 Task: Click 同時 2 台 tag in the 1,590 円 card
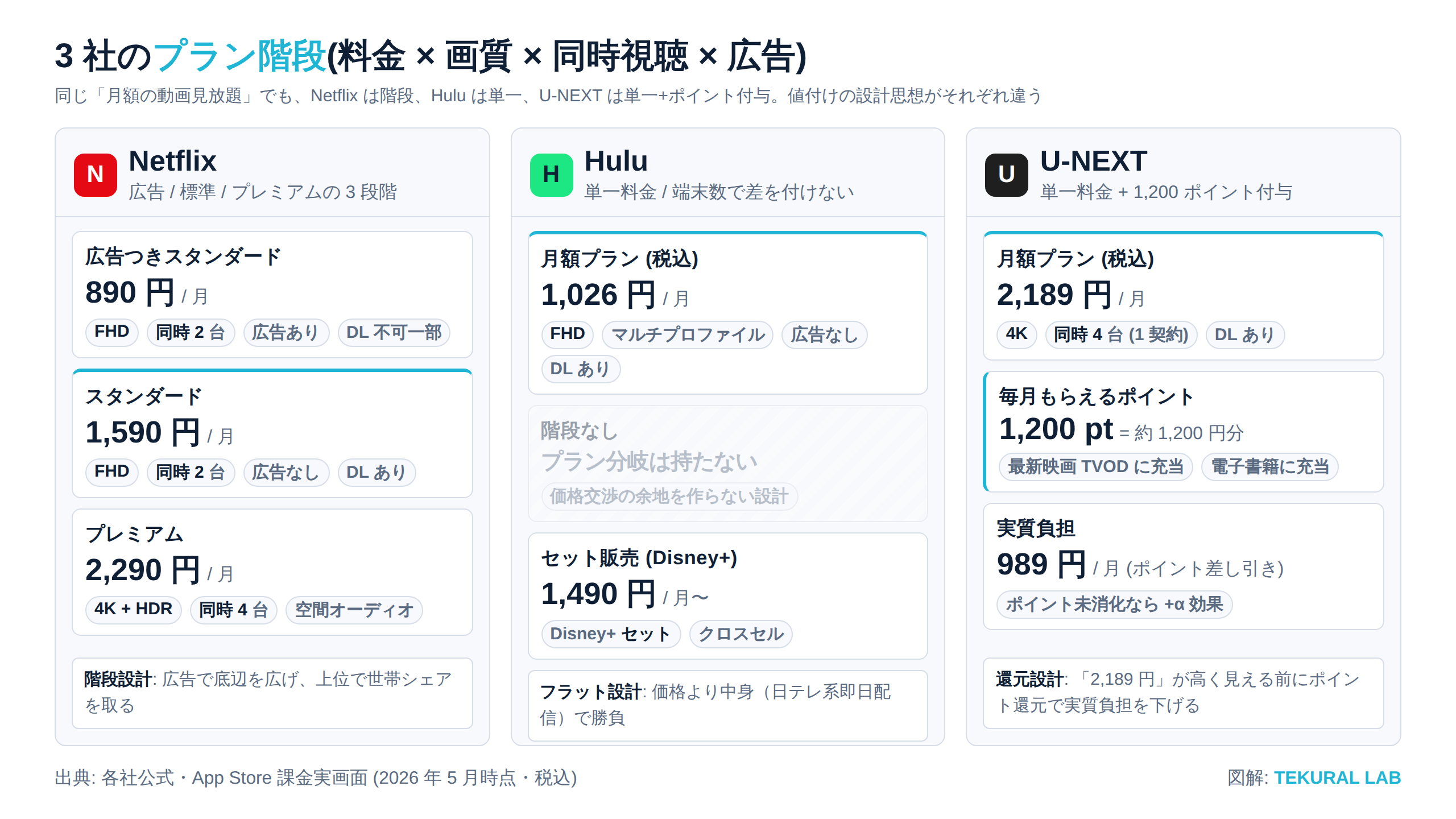[x=191, y=472]
